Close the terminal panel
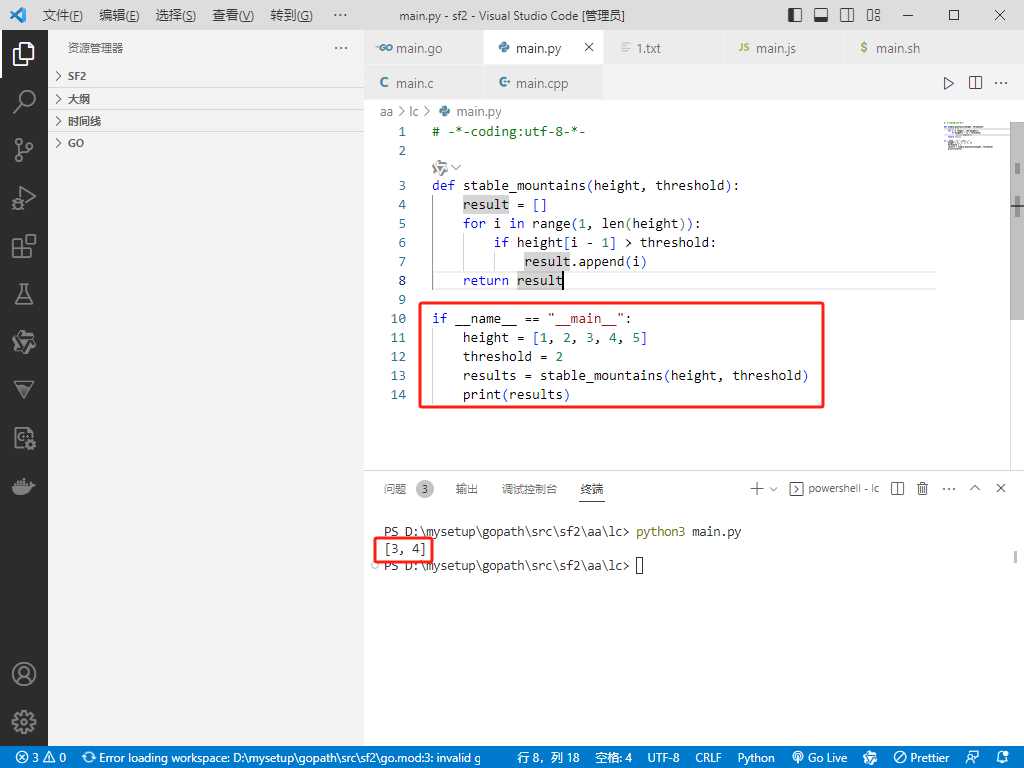 (1000, 488)
